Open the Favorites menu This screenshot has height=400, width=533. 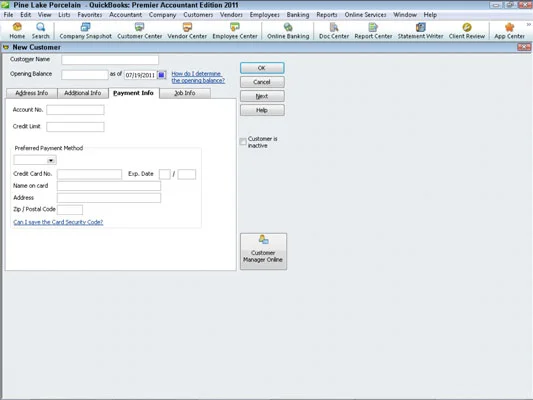90,15
